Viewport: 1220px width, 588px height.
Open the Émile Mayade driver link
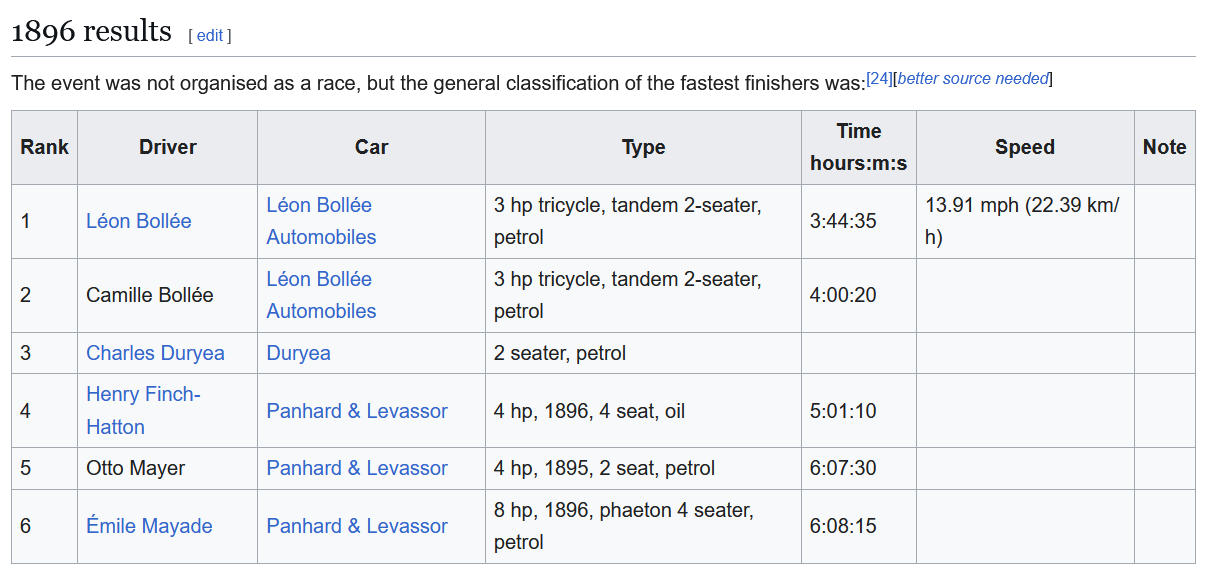tap(149, 526)
